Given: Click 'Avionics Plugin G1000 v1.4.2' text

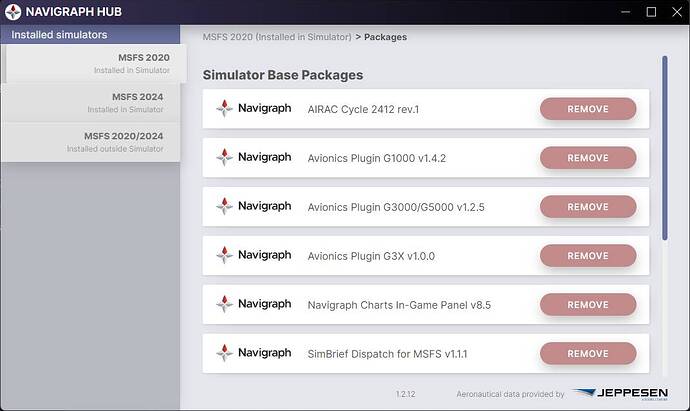Looking at the screenshot, I should (x=377, y=158).
